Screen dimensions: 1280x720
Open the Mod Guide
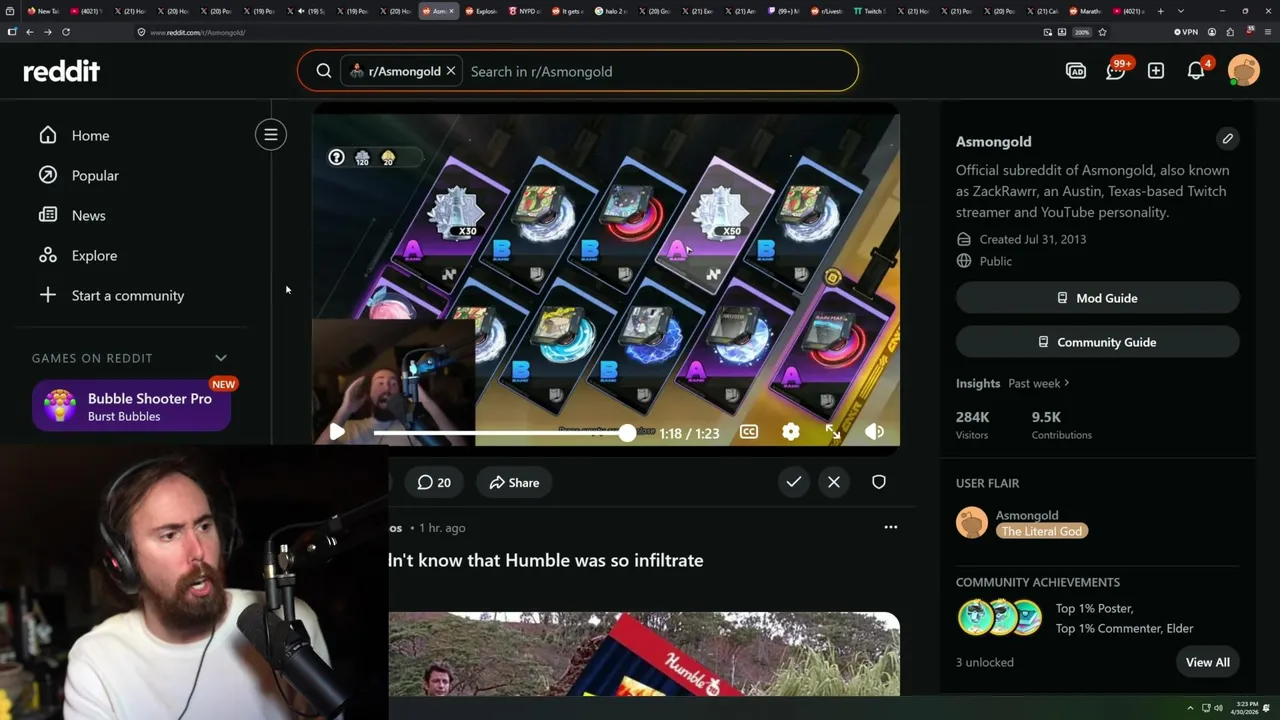1097,298
